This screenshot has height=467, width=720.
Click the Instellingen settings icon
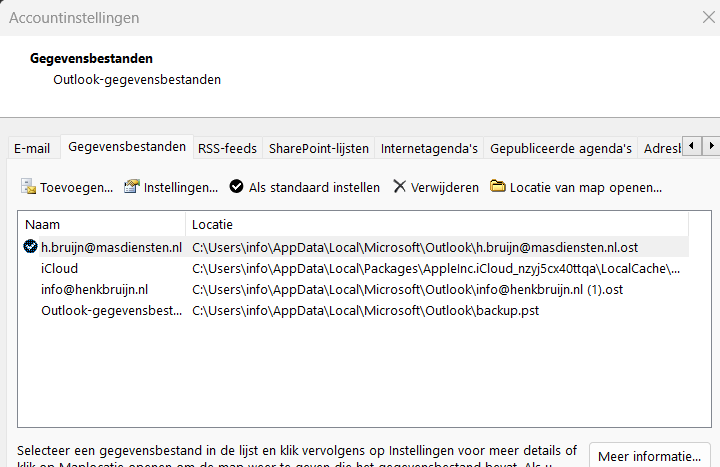pyautogui.click(x=131, y=186)
